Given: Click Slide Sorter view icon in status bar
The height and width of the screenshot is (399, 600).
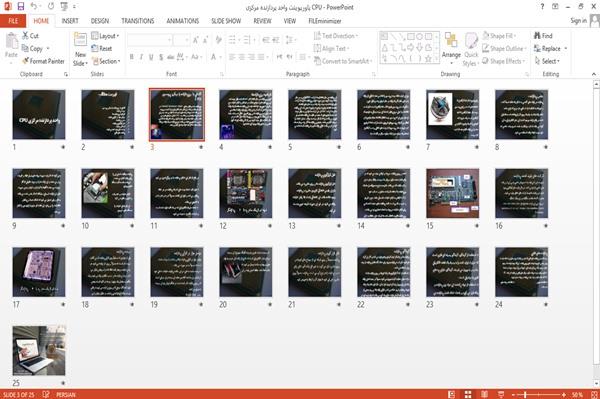Looking at the screenshot, I should click(x=468, y=394).
